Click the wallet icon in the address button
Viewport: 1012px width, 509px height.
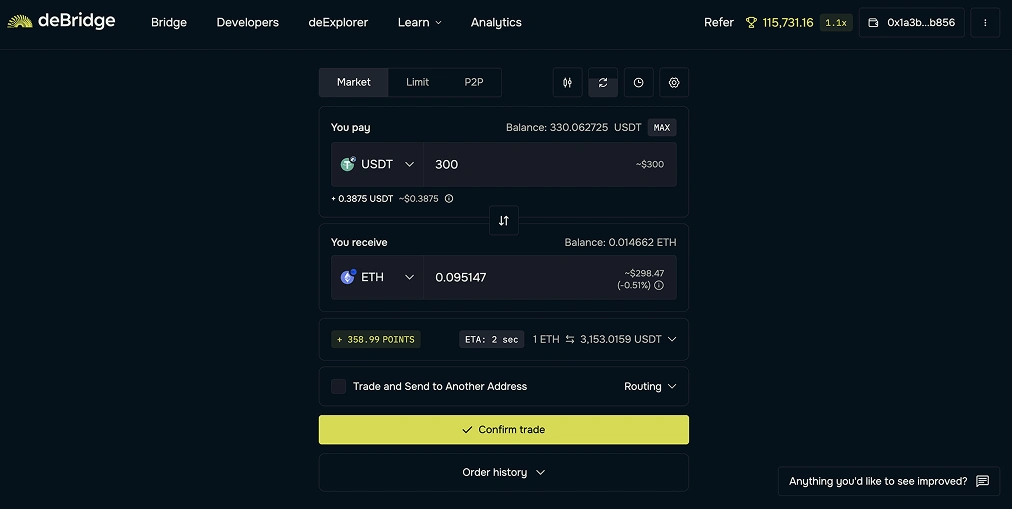coord(873,23)
